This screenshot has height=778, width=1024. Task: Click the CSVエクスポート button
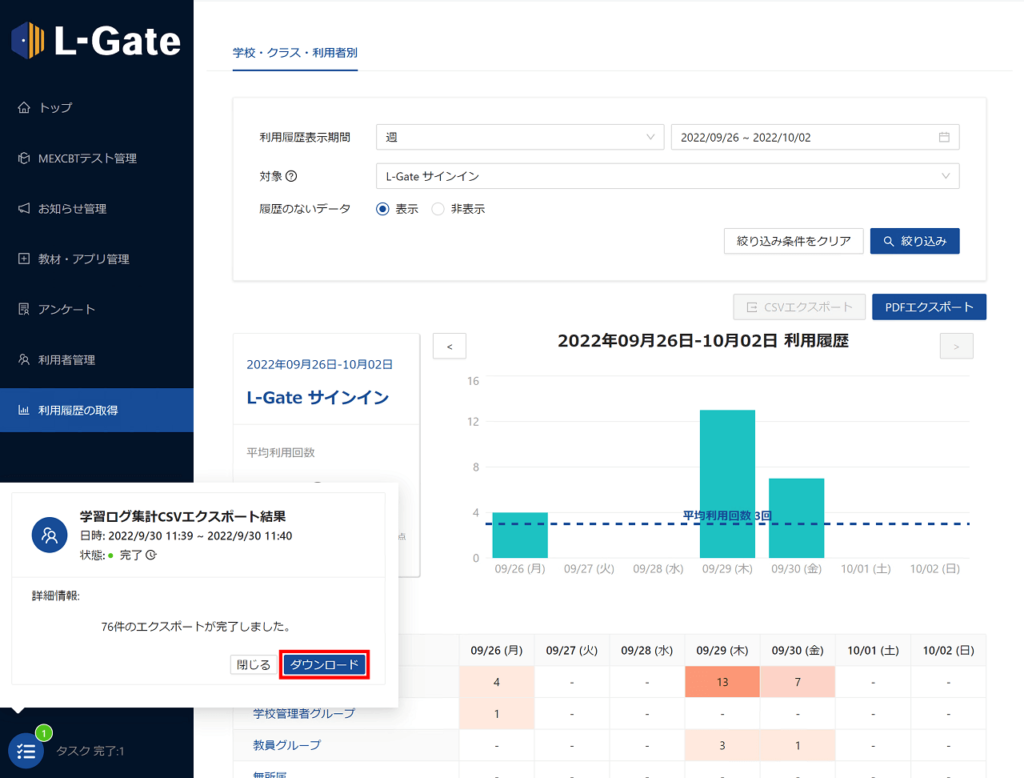click(x=799, y=307)
